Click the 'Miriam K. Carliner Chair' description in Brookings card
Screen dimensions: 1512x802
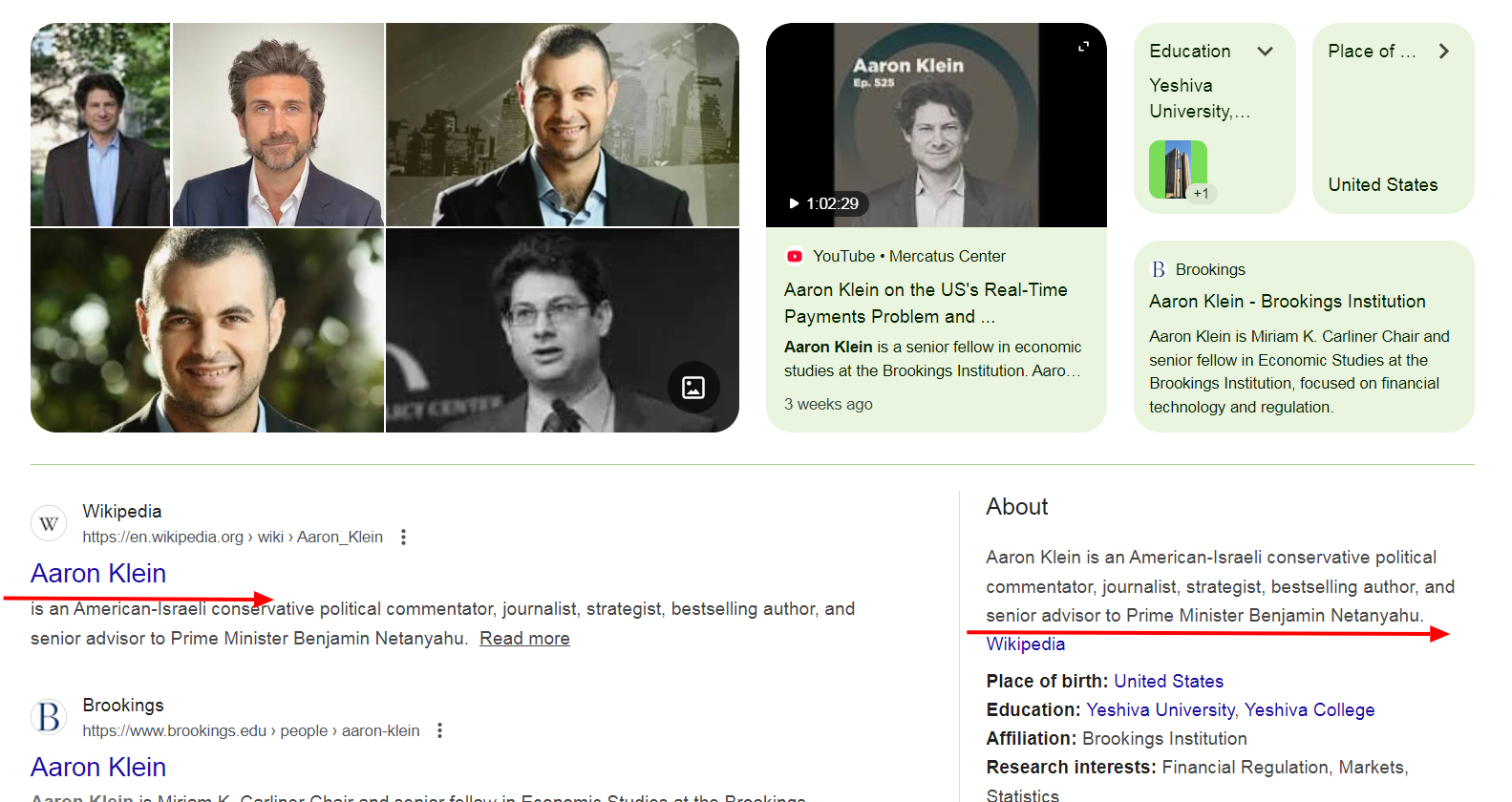click(1299, 371)
